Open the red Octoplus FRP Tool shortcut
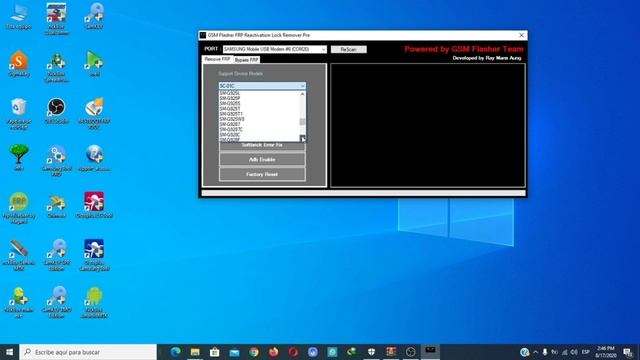640x360 pixels. click(x=94, y=205)
